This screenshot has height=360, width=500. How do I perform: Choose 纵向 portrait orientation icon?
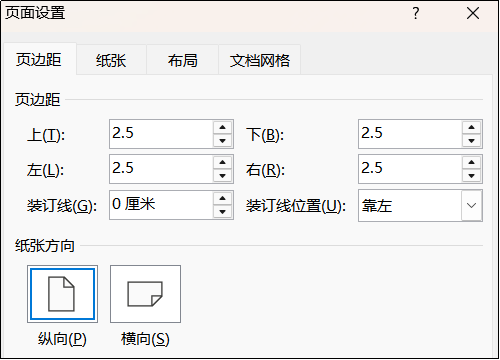62,294
